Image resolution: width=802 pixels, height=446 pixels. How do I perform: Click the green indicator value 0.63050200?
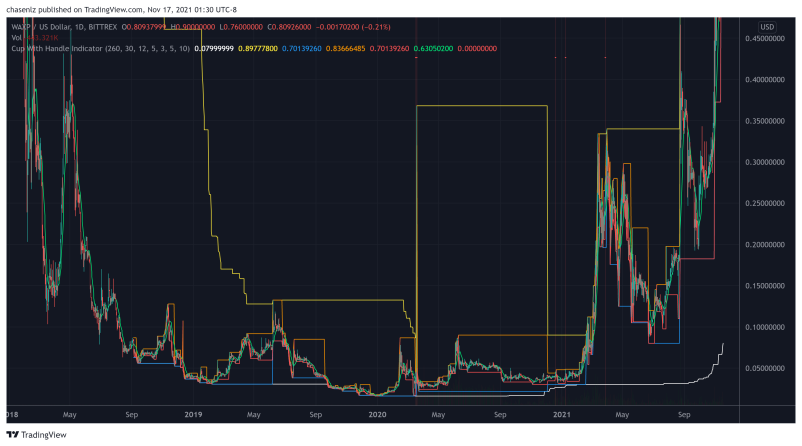433,48
